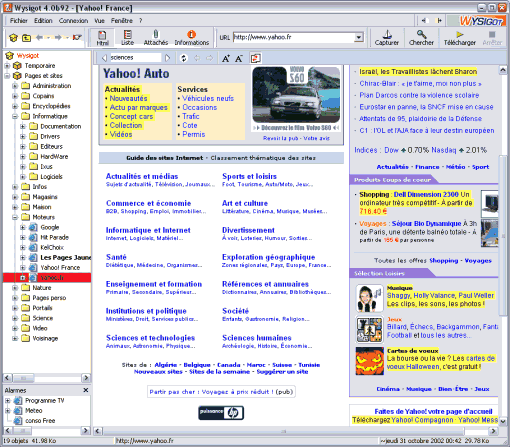Switch to the Liste view
510x447 pixels.
(127, 38)
